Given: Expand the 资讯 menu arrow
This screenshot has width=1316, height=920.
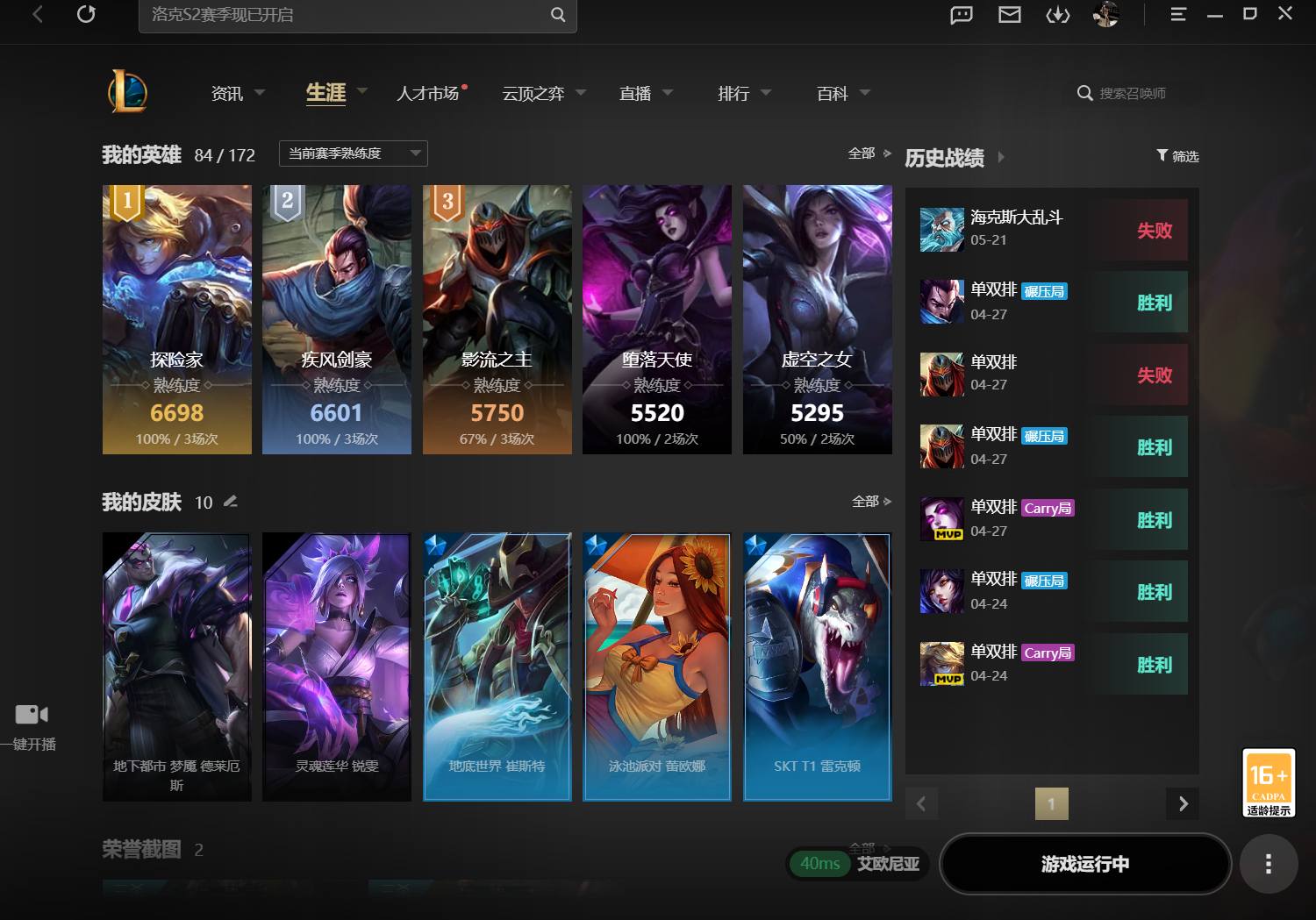Looking at the screenshot, I should 260,92.
